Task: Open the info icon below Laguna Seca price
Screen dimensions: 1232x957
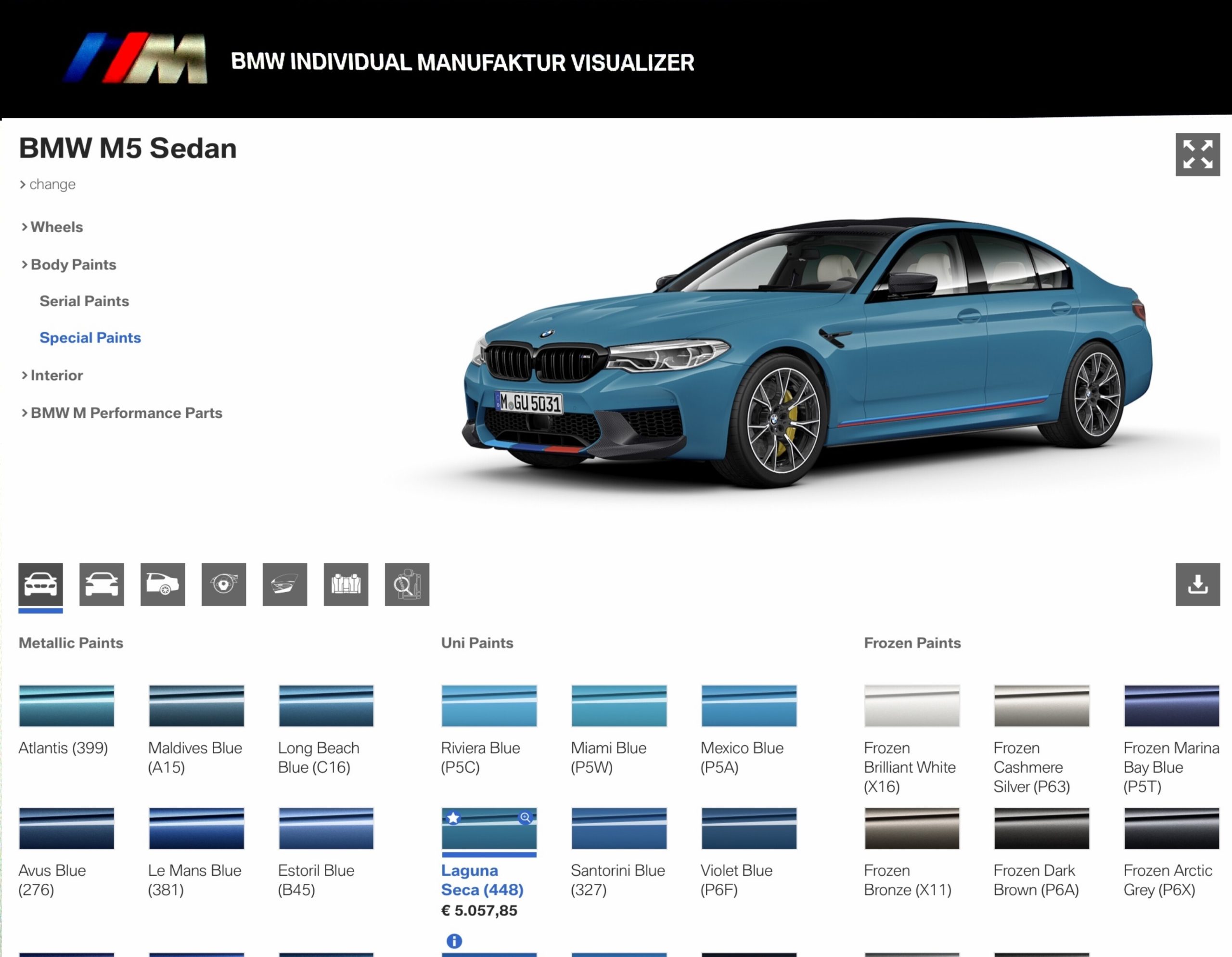Action: (454, 941)
